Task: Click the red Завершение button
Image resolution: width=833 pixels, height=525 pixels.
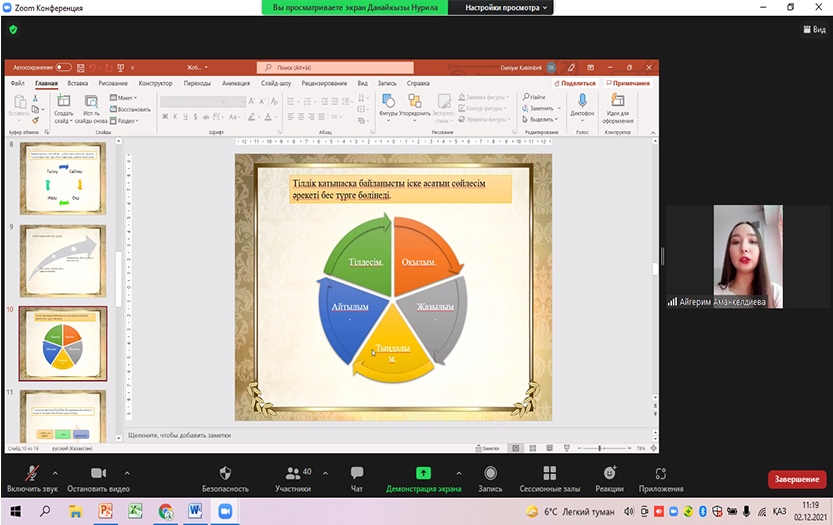Action: [x=797, y=479]
